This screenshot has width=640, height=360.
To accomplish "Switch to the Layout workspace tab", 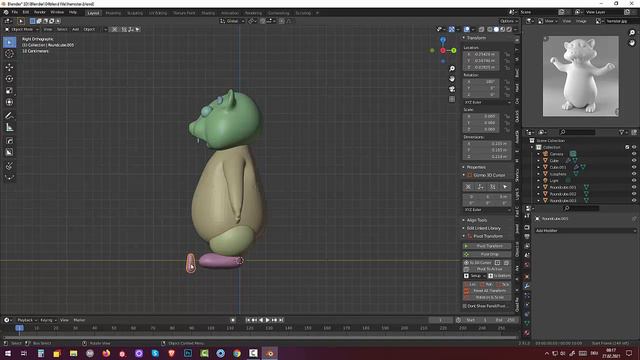I will (93, 13).
